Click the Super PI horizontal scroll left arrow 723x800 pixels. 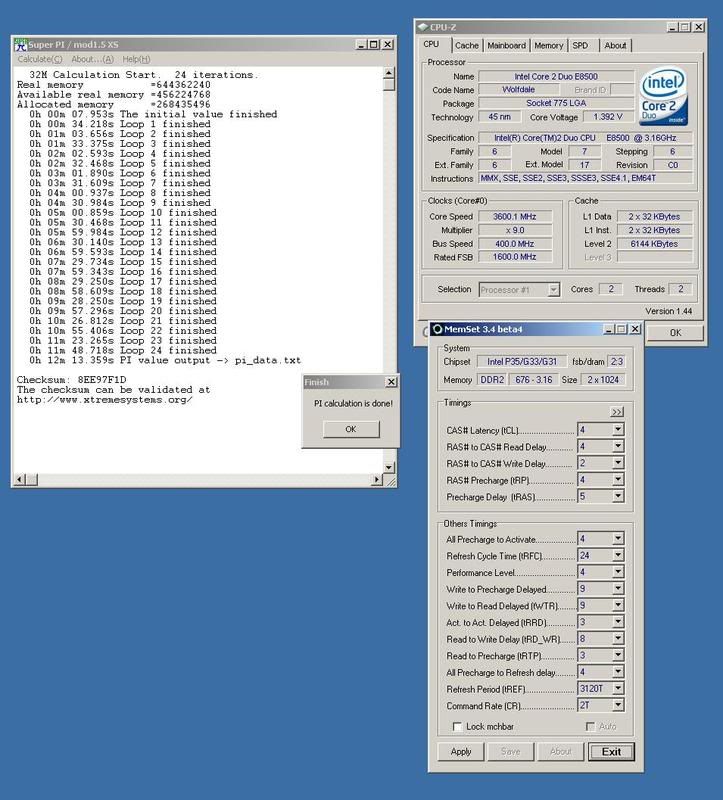pyautogui.click(x=20, y=480)
